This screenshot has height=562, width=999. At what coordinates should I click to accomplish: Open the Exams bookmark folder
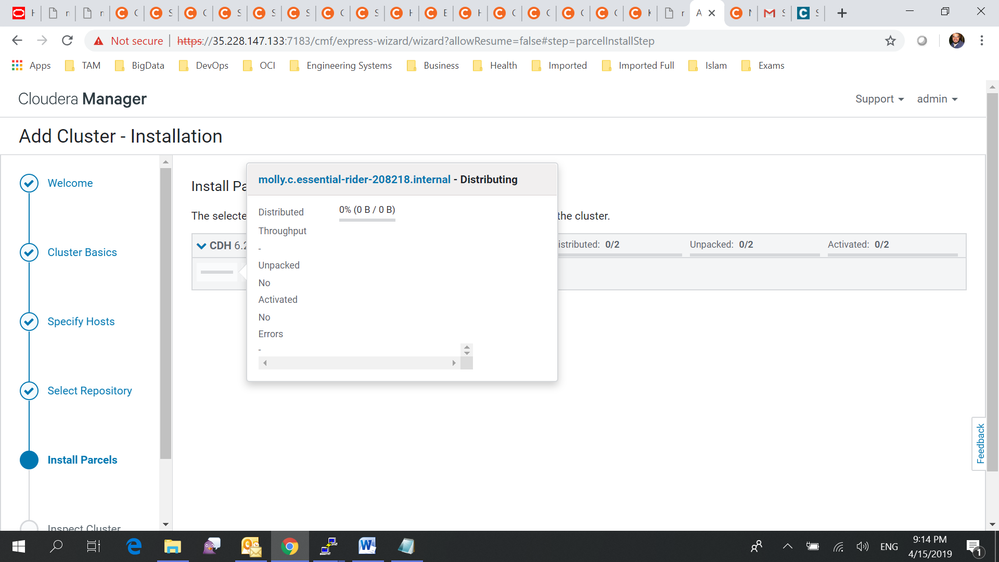point(763,66)
